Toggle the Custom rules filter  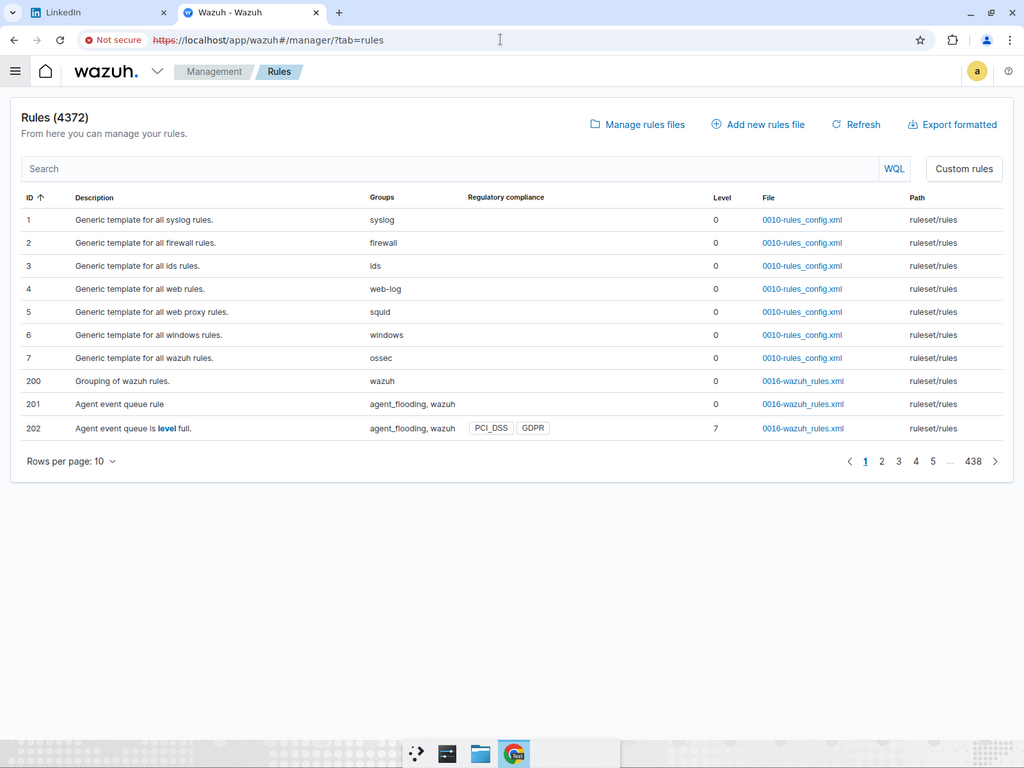pos(964,168)
